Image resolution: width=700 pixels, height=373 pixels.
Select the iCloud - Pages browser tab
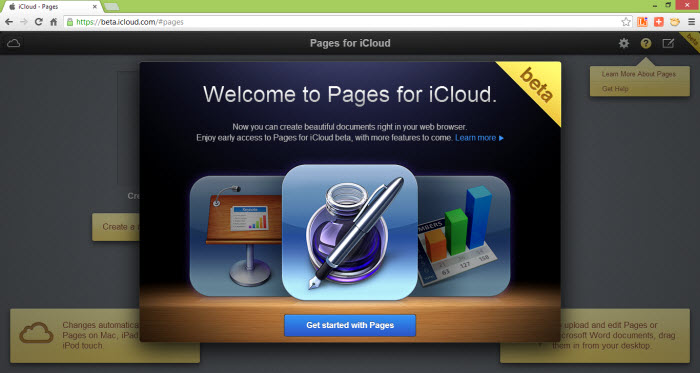tap(52, 7)
